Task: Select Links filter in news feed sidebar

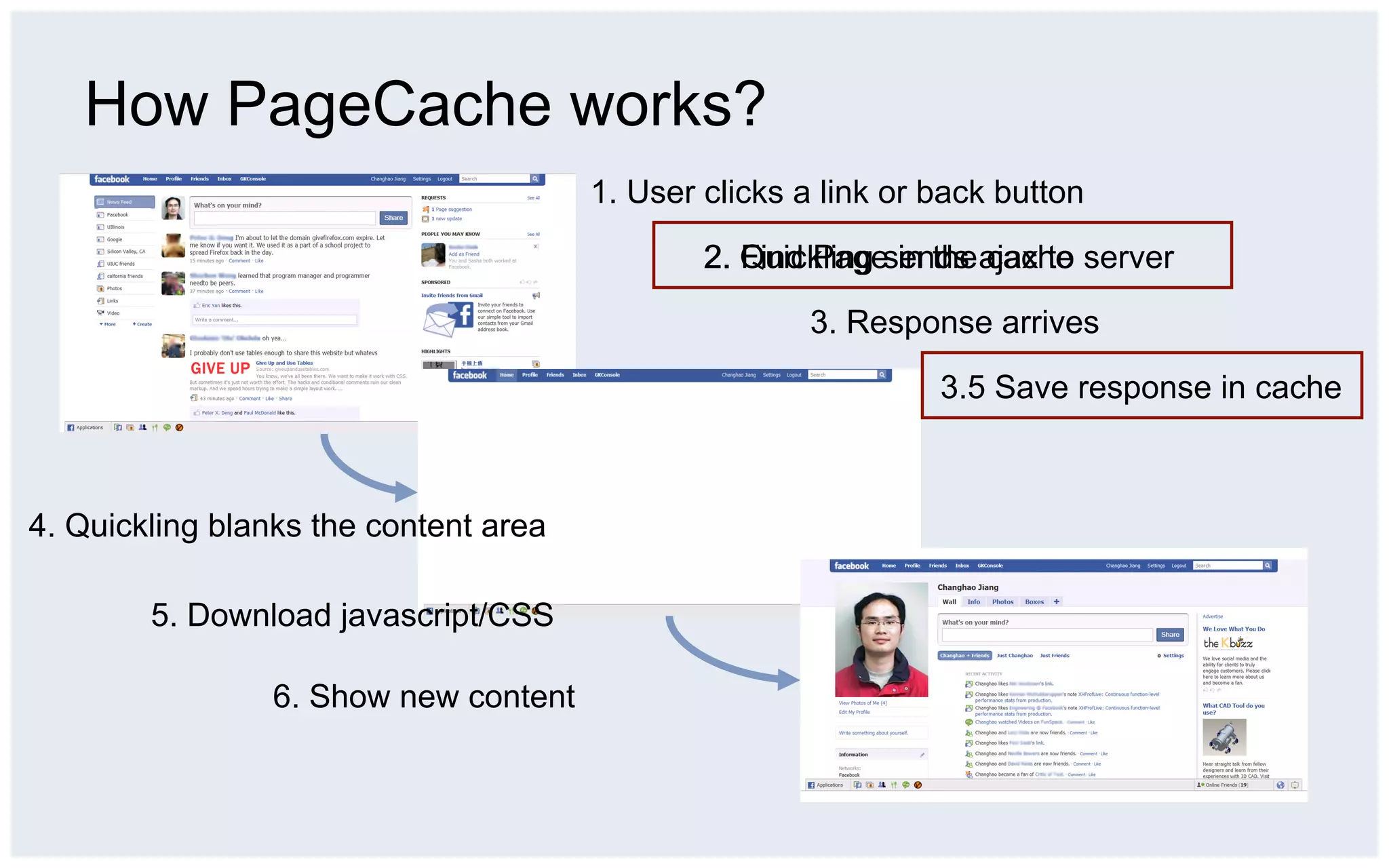Action: tap(107, 301)
